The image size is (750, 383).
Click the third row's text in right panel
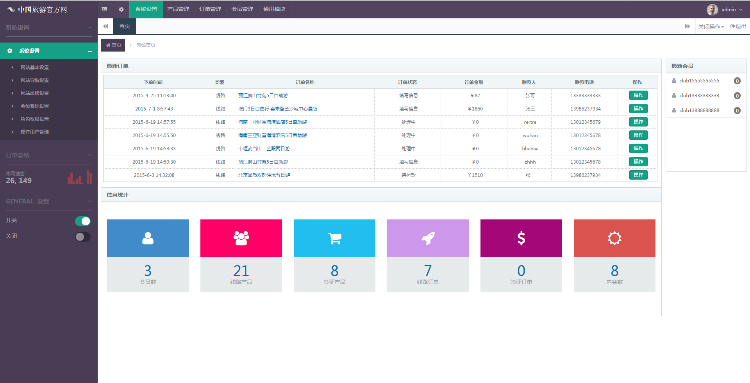(699, 110)
